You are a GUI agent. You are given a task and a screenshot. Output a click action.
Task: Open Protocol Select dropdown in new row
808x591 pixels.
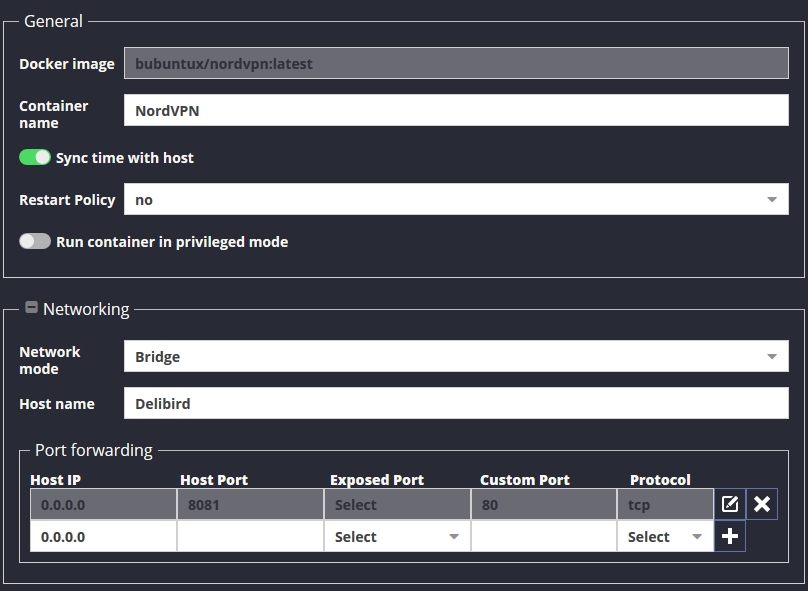pos(665,536)
